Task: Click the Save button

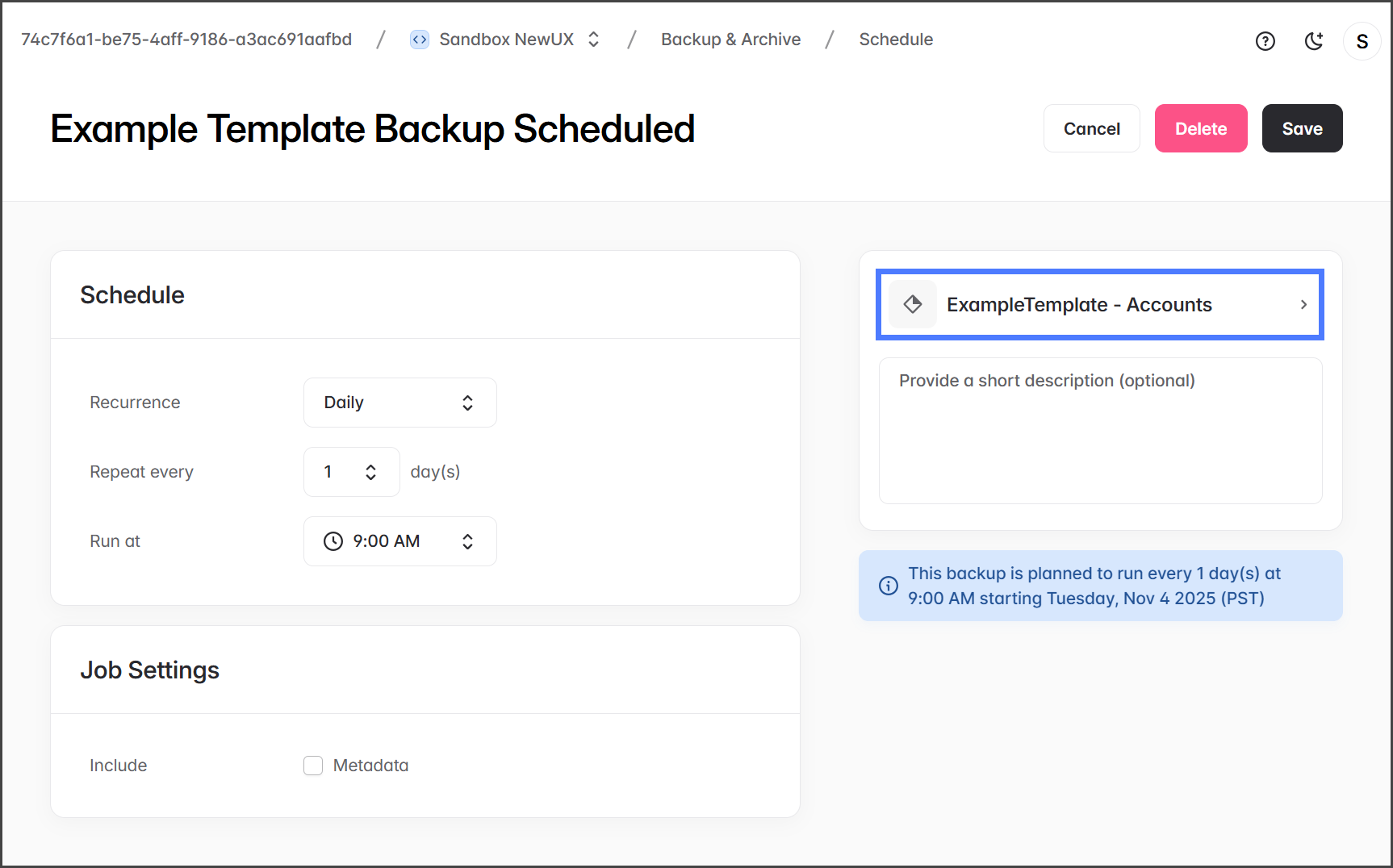Action: coord(1302,128)
